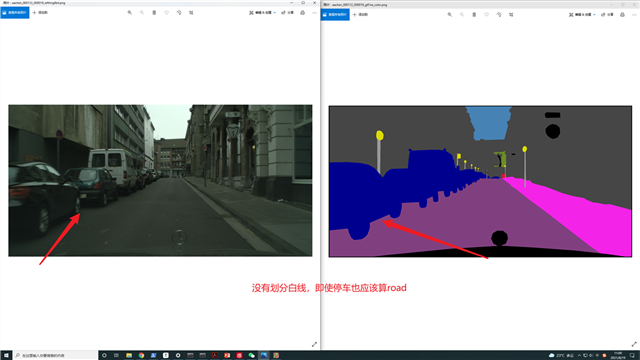This screenshot has width=640, height=360.
Task: Open Edit & Create dropdown in left window
Action: pyautogui.click(x=262, y=13)
